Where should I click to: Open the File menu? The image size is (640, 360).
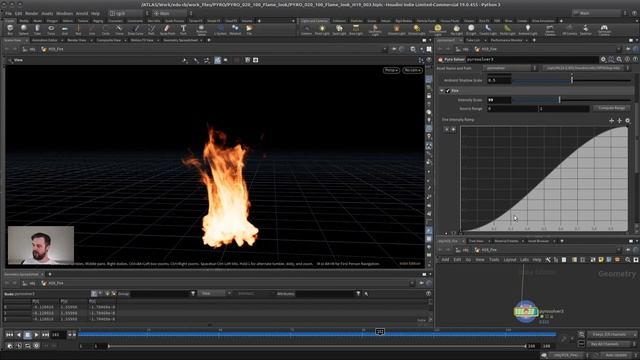pyautogui.click(x=8, y=13)
